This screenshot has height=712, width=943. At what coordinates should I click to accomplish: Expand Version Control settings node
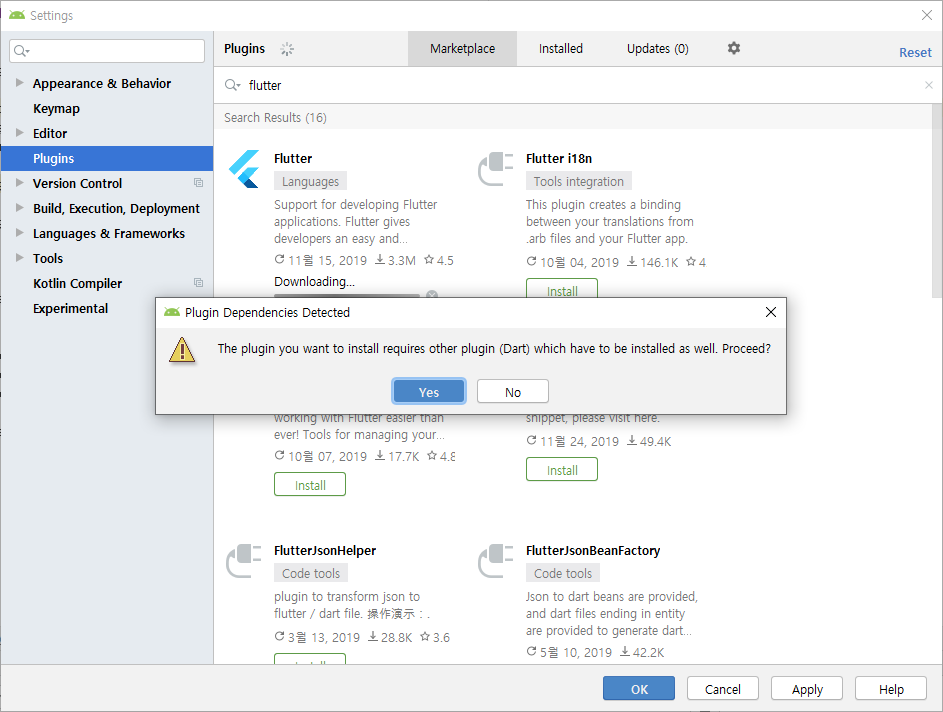coord(20,183)
